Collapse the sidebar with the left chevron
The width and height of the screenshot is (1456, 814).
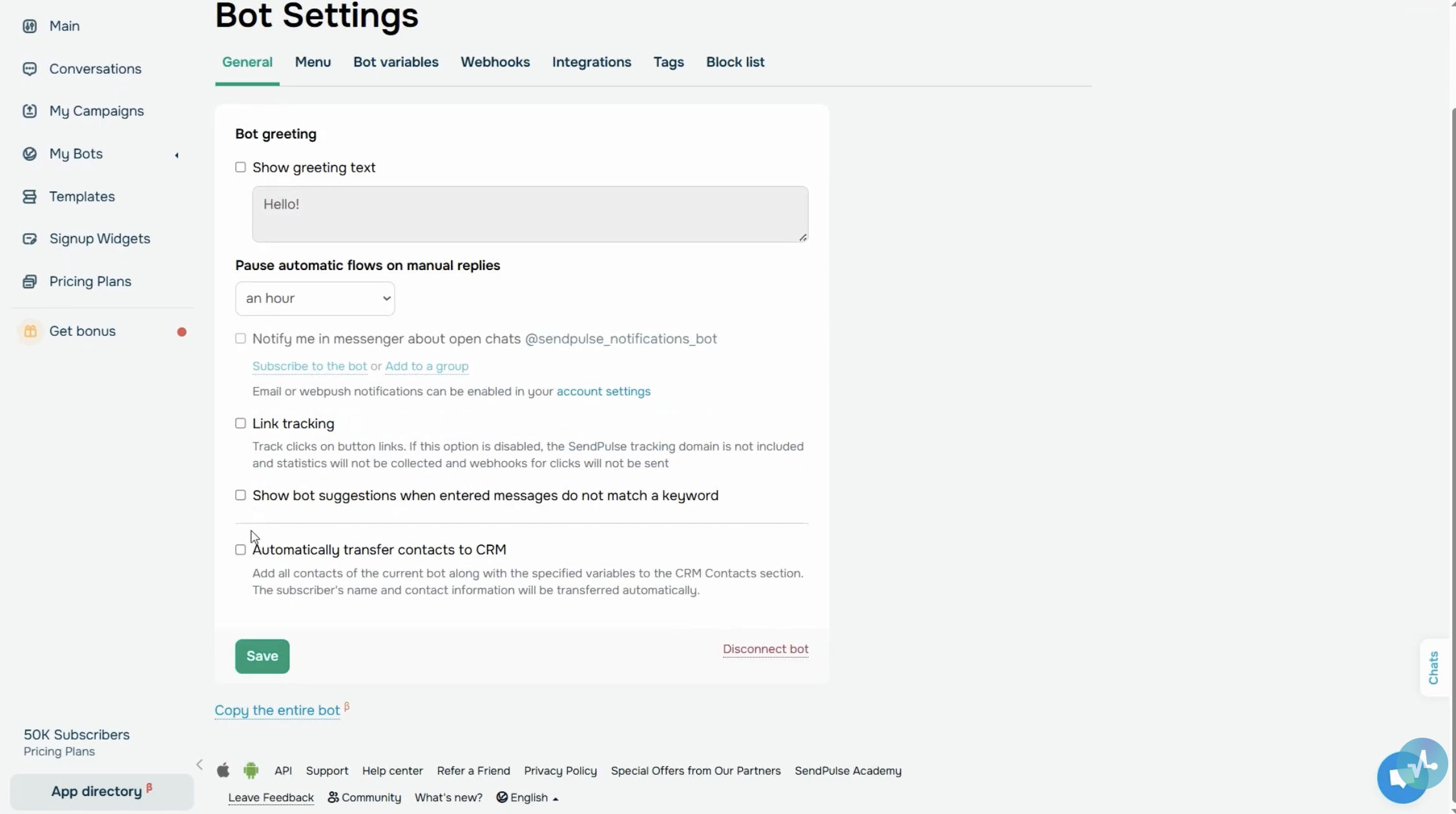[200, 765]
